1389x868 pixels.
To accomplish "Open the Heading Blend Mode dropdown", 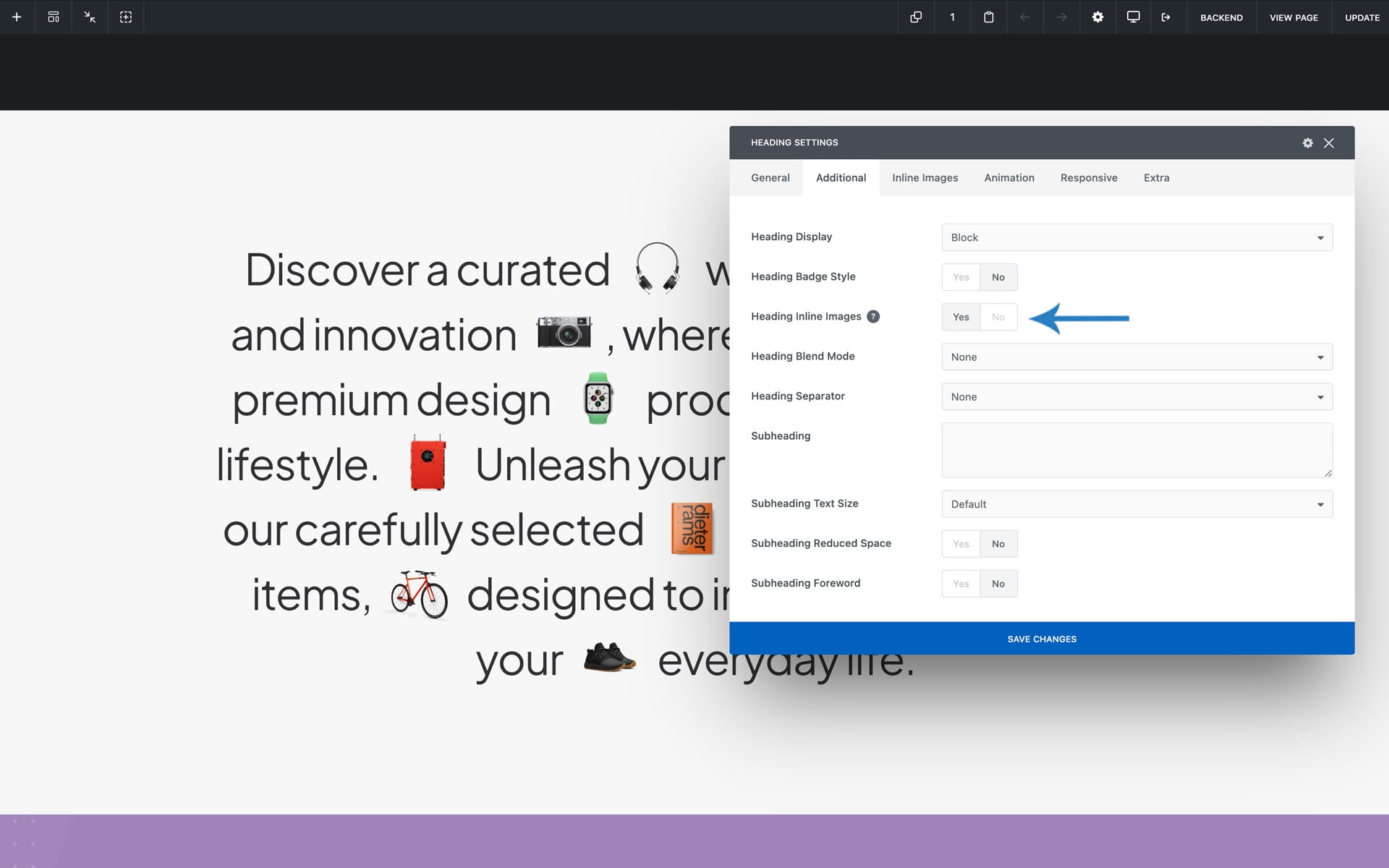I will tap(1137, 357).
